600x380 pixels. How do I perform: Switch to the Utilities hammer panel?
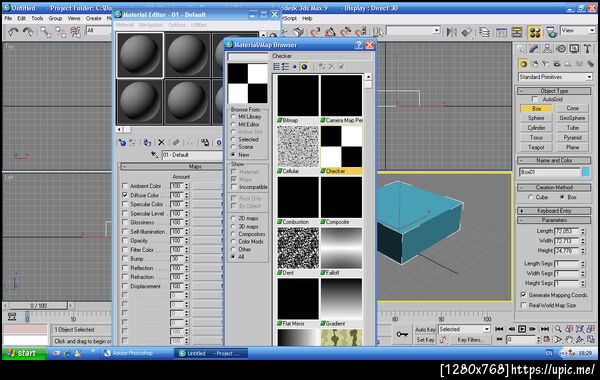tap(588, 49)
